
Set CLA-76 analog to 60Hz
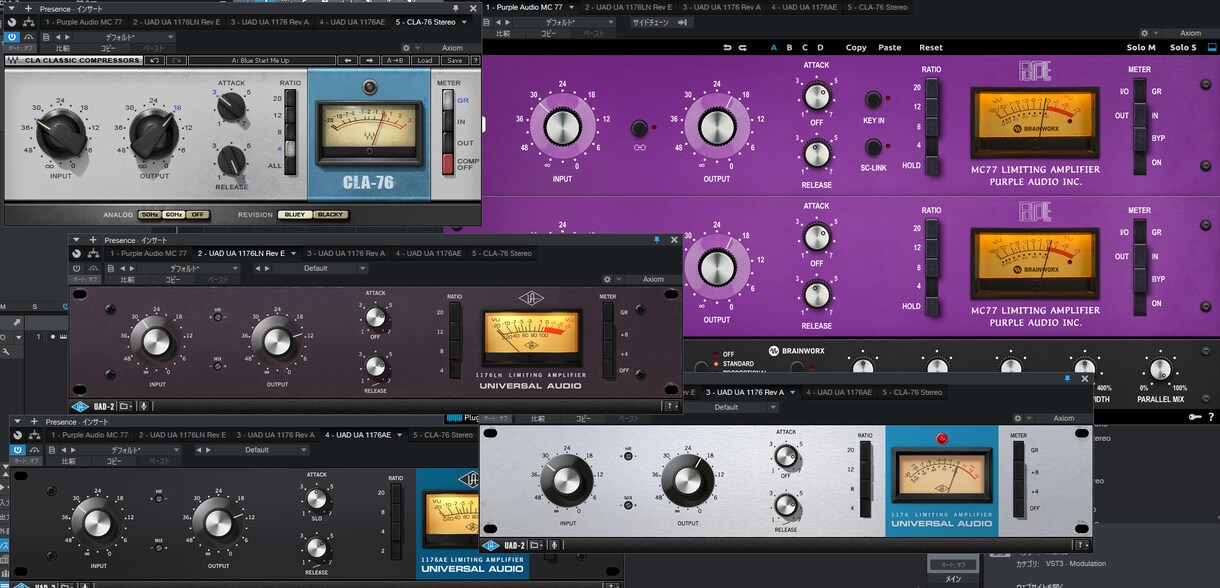click(x=175, y=215)
